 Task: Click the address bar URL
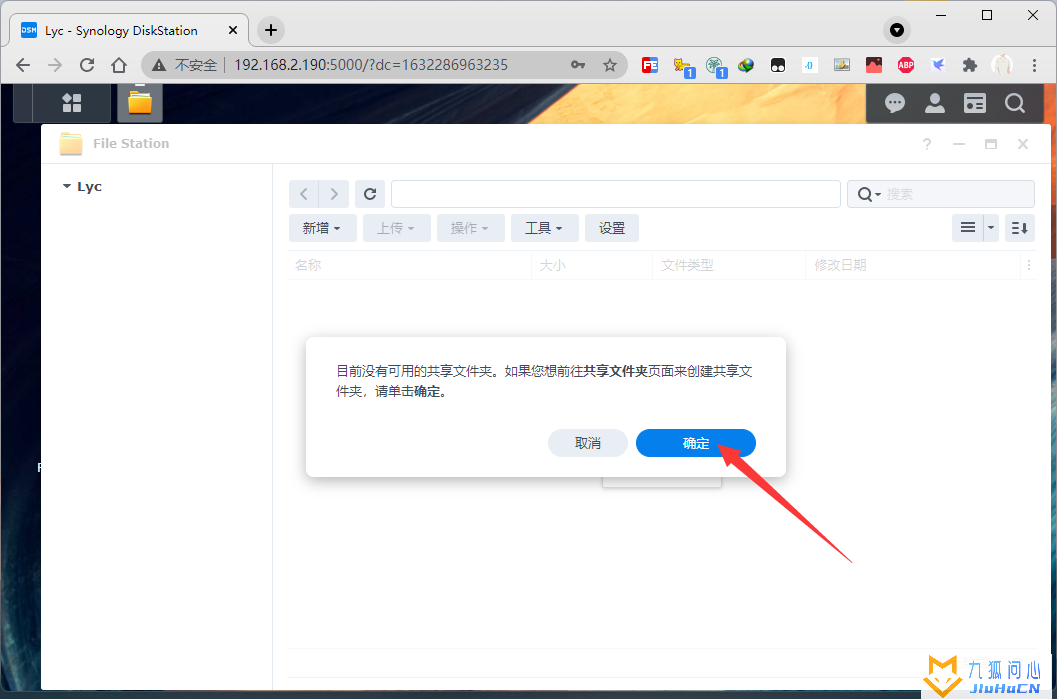pos(371,65)
